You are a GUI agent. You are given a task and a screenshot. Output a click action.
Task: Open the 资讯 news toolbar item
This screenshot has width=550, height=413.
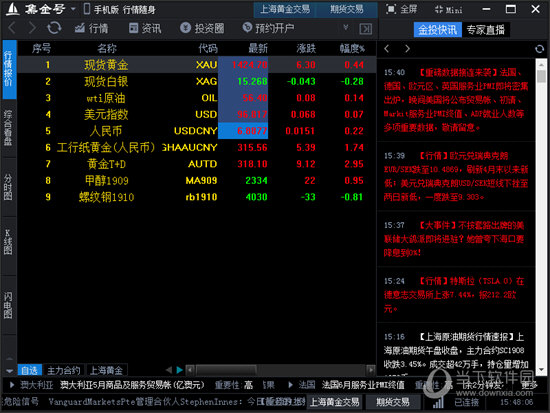point(145,28)
